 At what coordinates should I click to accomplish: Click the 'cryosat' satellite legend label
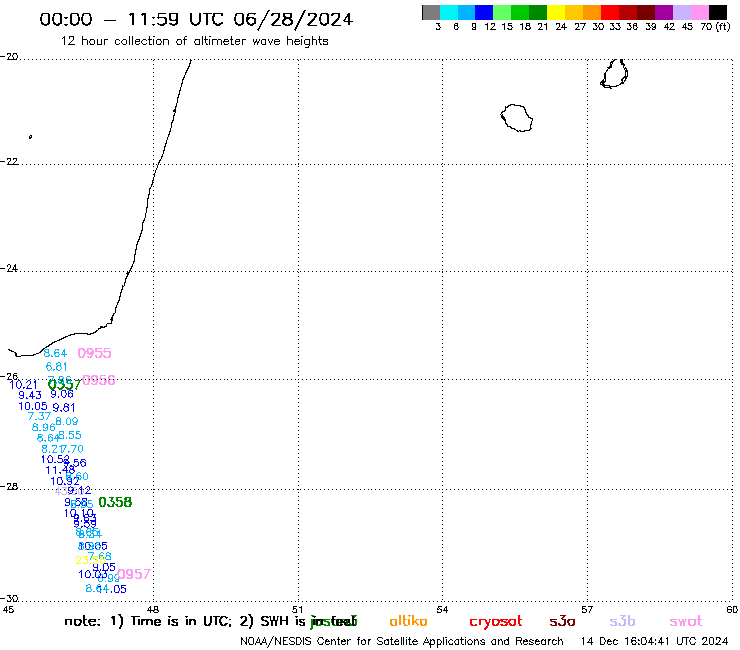[496, 621]
